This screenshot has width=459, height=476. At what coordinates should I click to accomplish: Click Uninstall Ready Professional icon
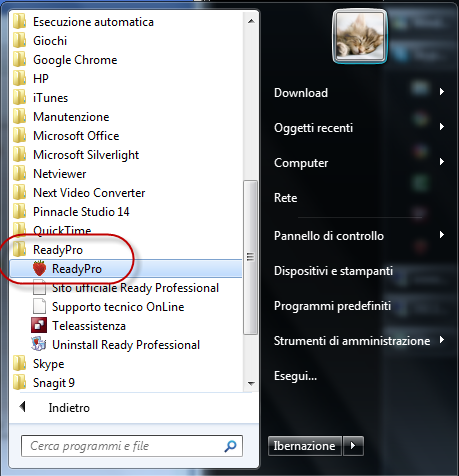(x=39, y=344)
